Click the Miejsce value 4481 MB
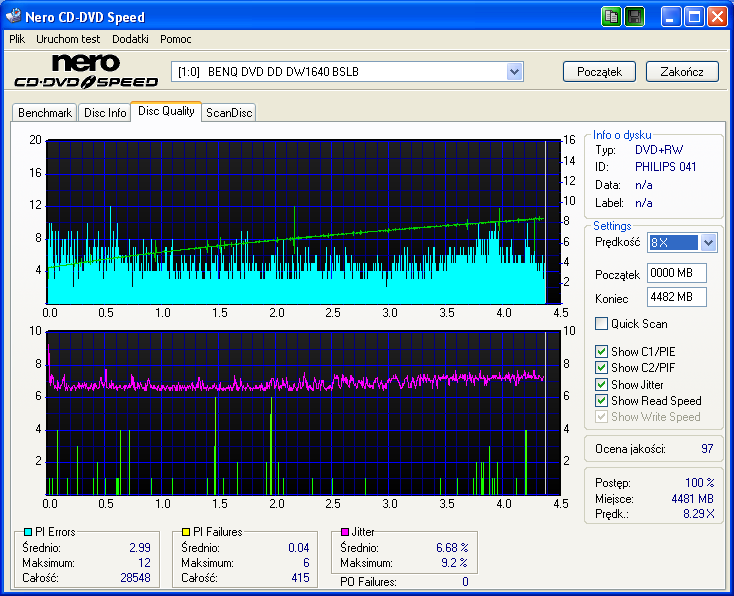The height and width of the screenshot is (596, 734). point(692,499)
